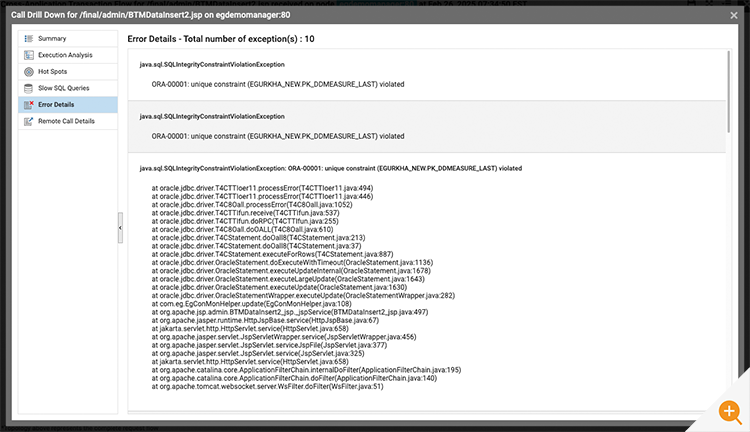Click stack line BTMDataInsert2_jsp._jspService java:497
750x432 pixels.
[x=290, y=312]
